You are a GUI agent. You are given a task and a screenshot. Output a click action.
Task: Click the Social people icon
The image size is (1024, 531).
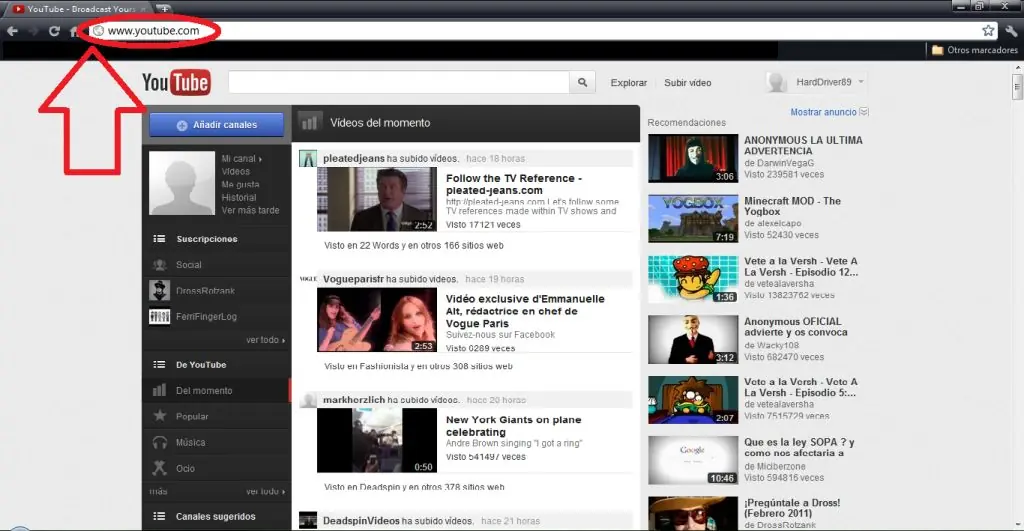pyautogui.click(x=159, y=265)
